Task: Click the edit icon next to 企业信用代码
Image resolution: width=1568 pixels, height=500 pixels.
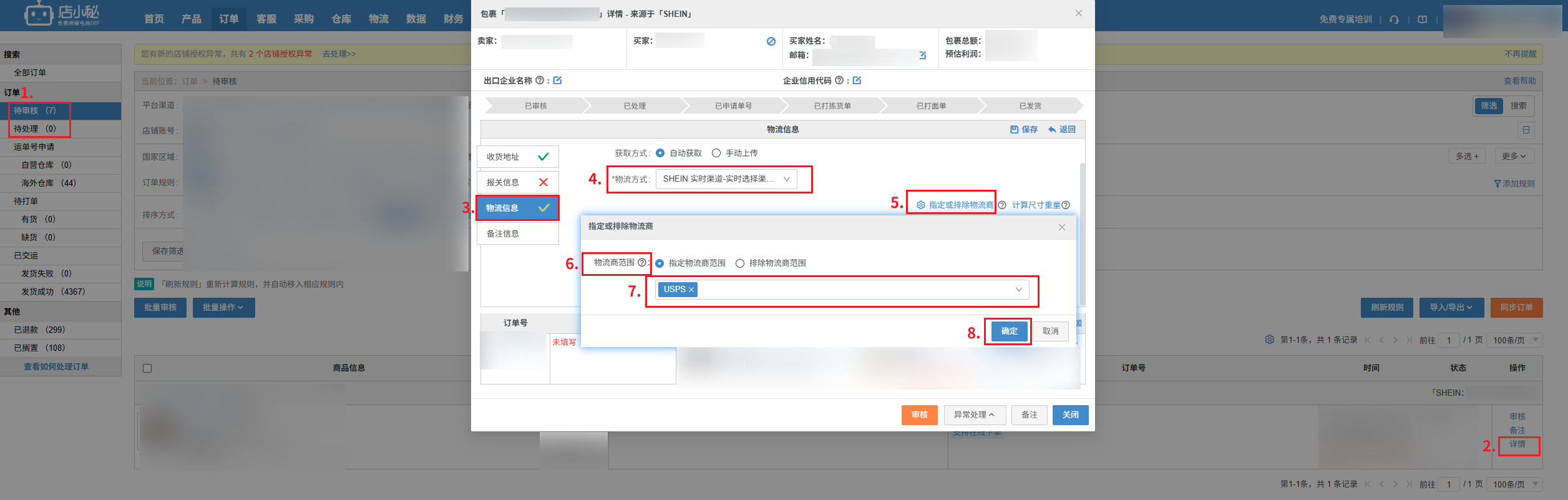Action: coord(857,81)
